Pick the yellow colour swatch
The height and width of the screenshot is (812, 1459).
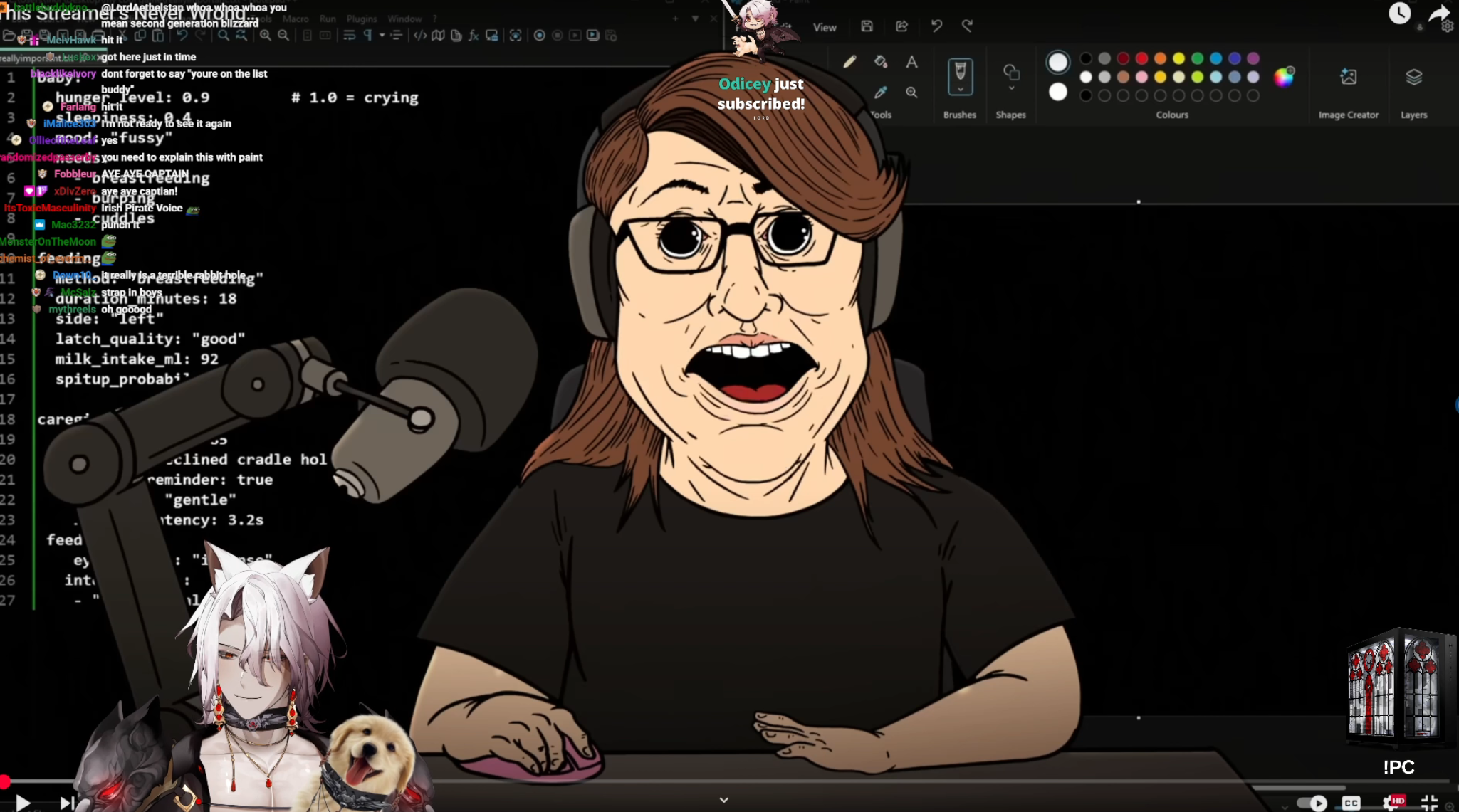tap(1178, 58)
